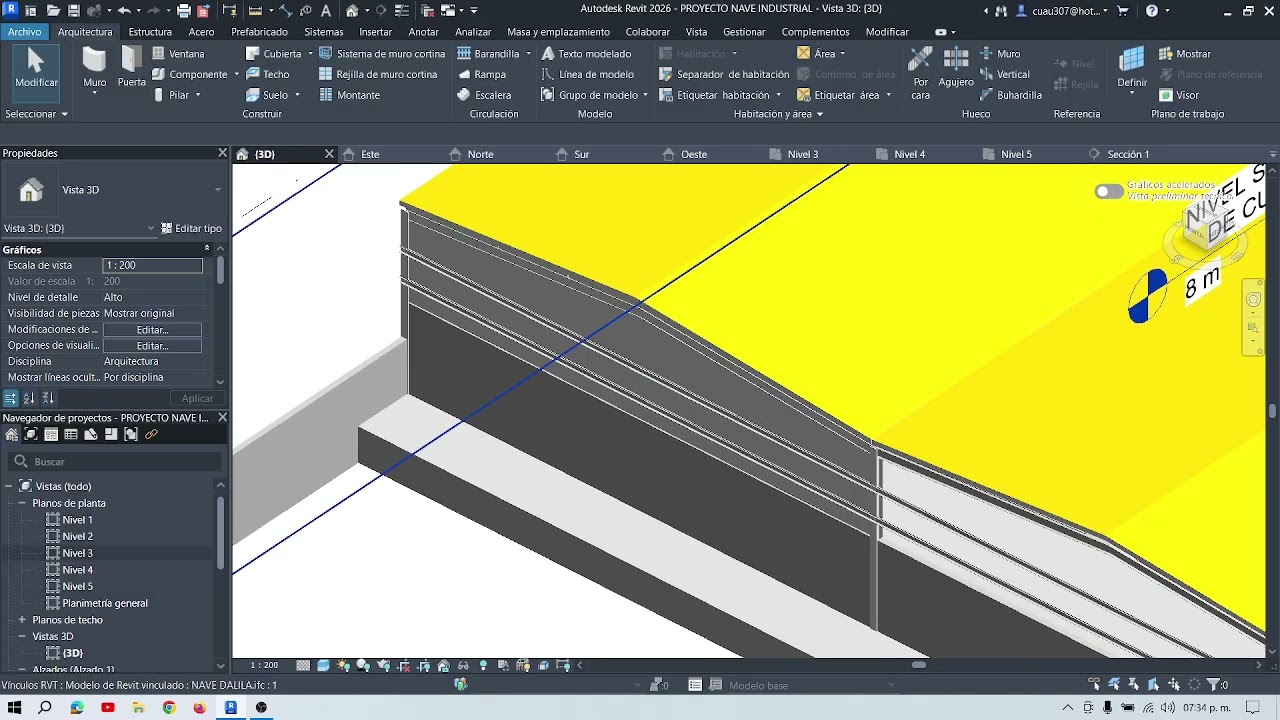
Task: Pick the Texto modelado tool
Action: [x=587, y=54]
